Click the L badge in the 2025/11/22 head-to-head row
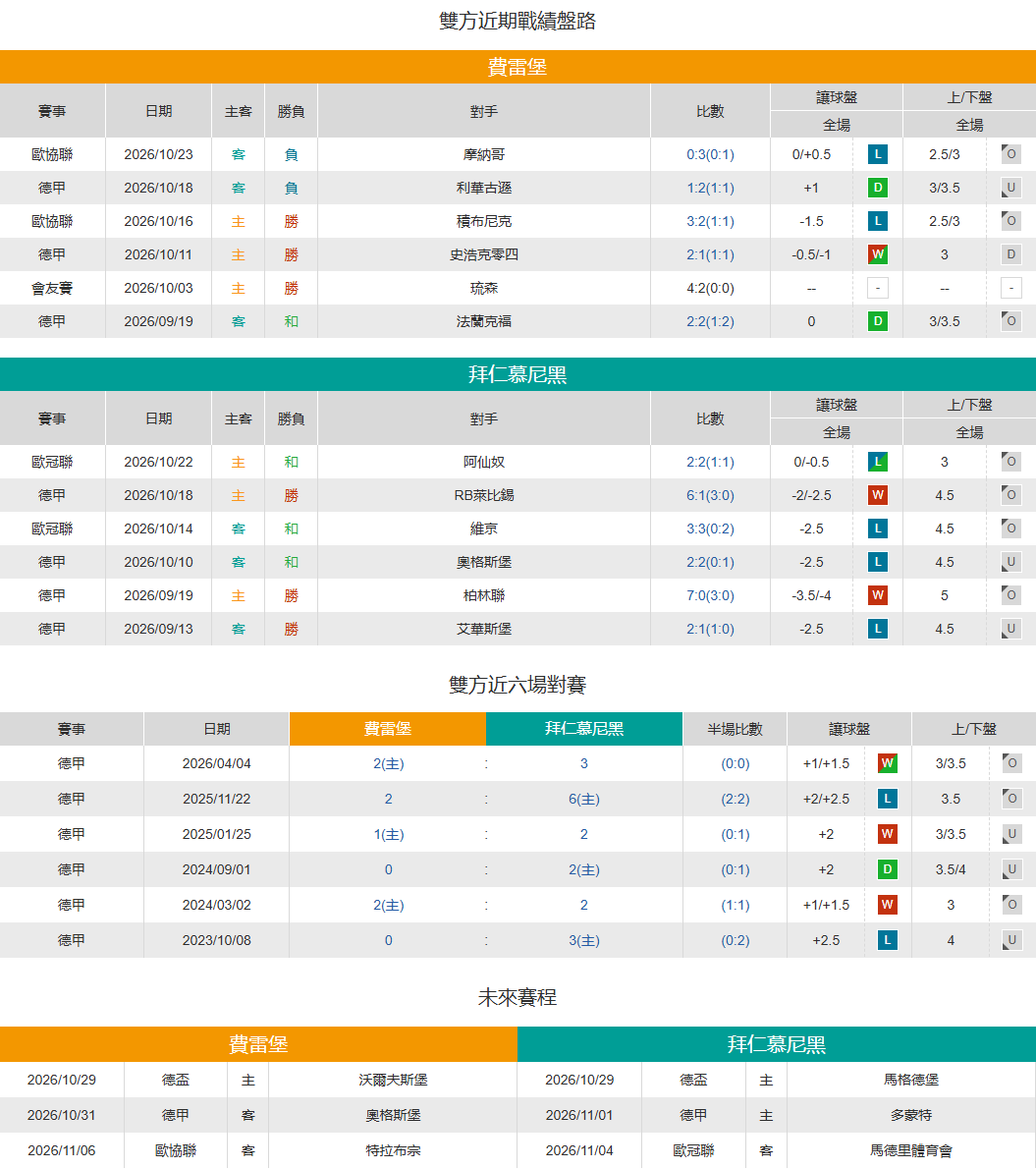This screenshot has height=1169, width=1036. tap(887, 799)
